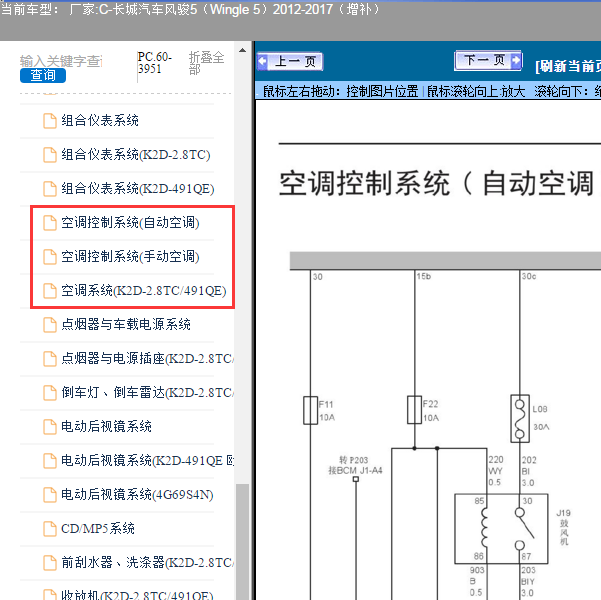Click the 折叠全部 collapse-all link
The height and width of the screenshot is (600, 601).
(206, 63)
